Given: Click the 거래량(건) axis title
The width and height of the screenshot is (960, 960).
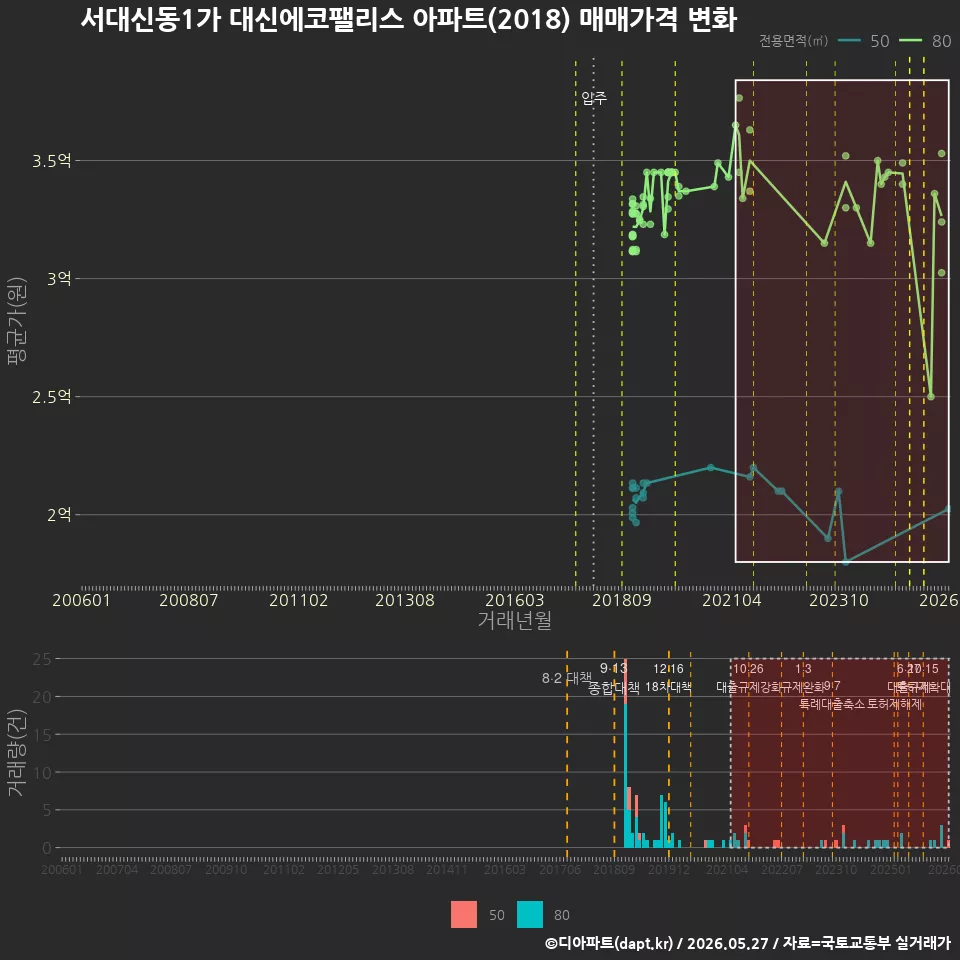Looking at the screenshot, I should pyautogui.click(x=17, y=752).
